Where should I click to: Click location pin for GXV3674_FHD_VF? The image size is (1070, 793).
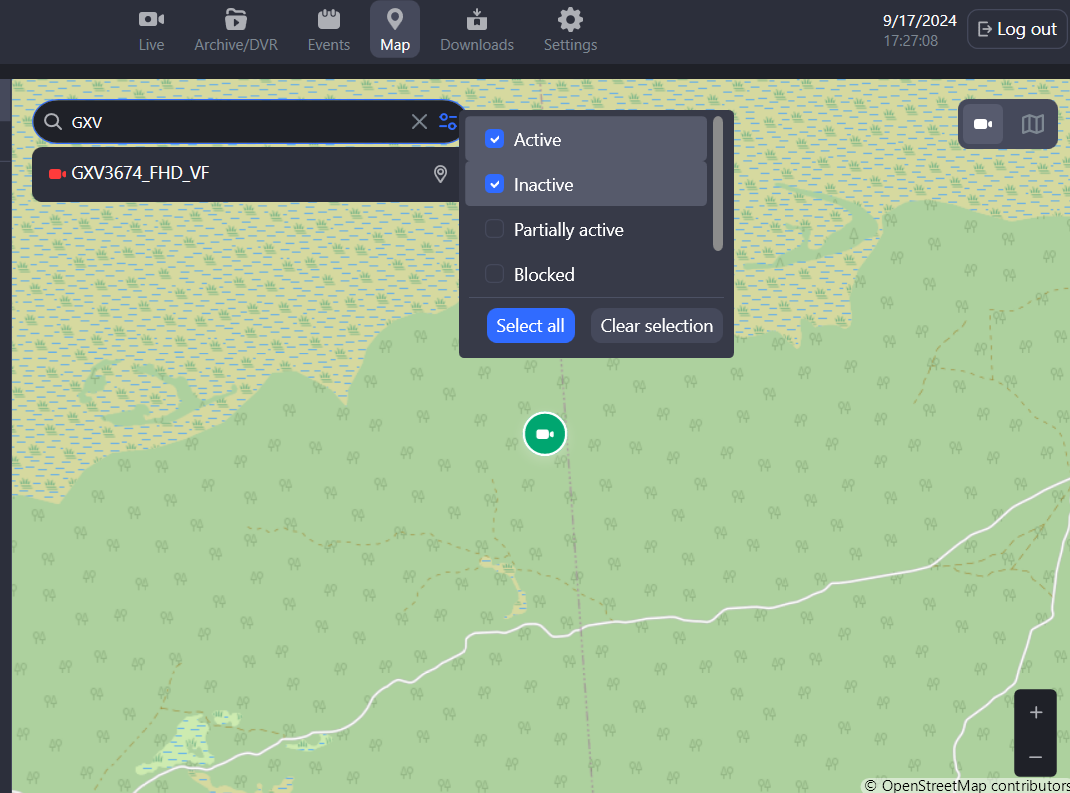(x=440, y=174)
